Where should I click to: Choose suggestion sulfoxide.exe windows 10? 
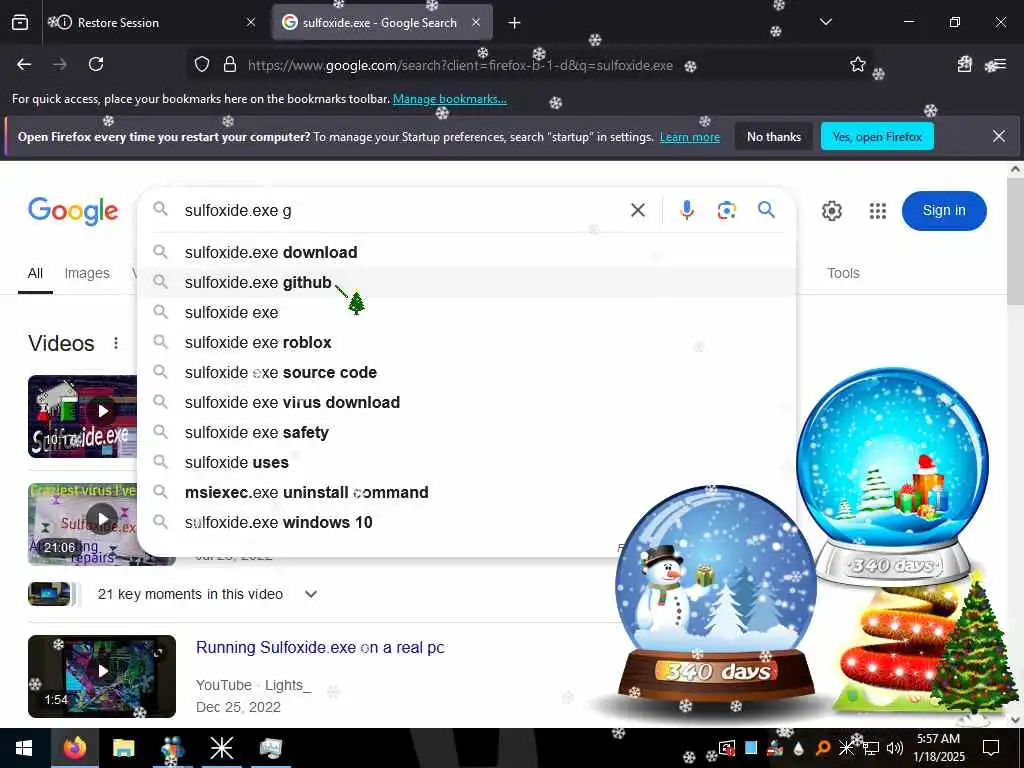pos(466,522)
